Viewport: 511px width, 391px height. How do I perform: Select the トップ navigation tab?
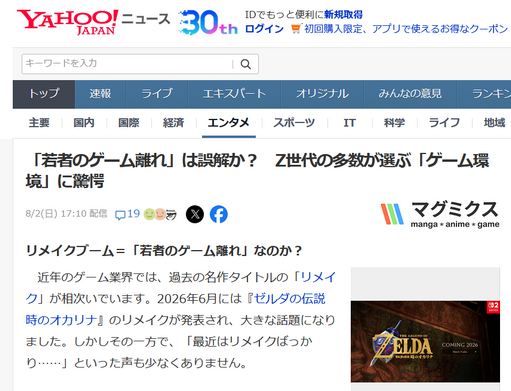point(44,94)
